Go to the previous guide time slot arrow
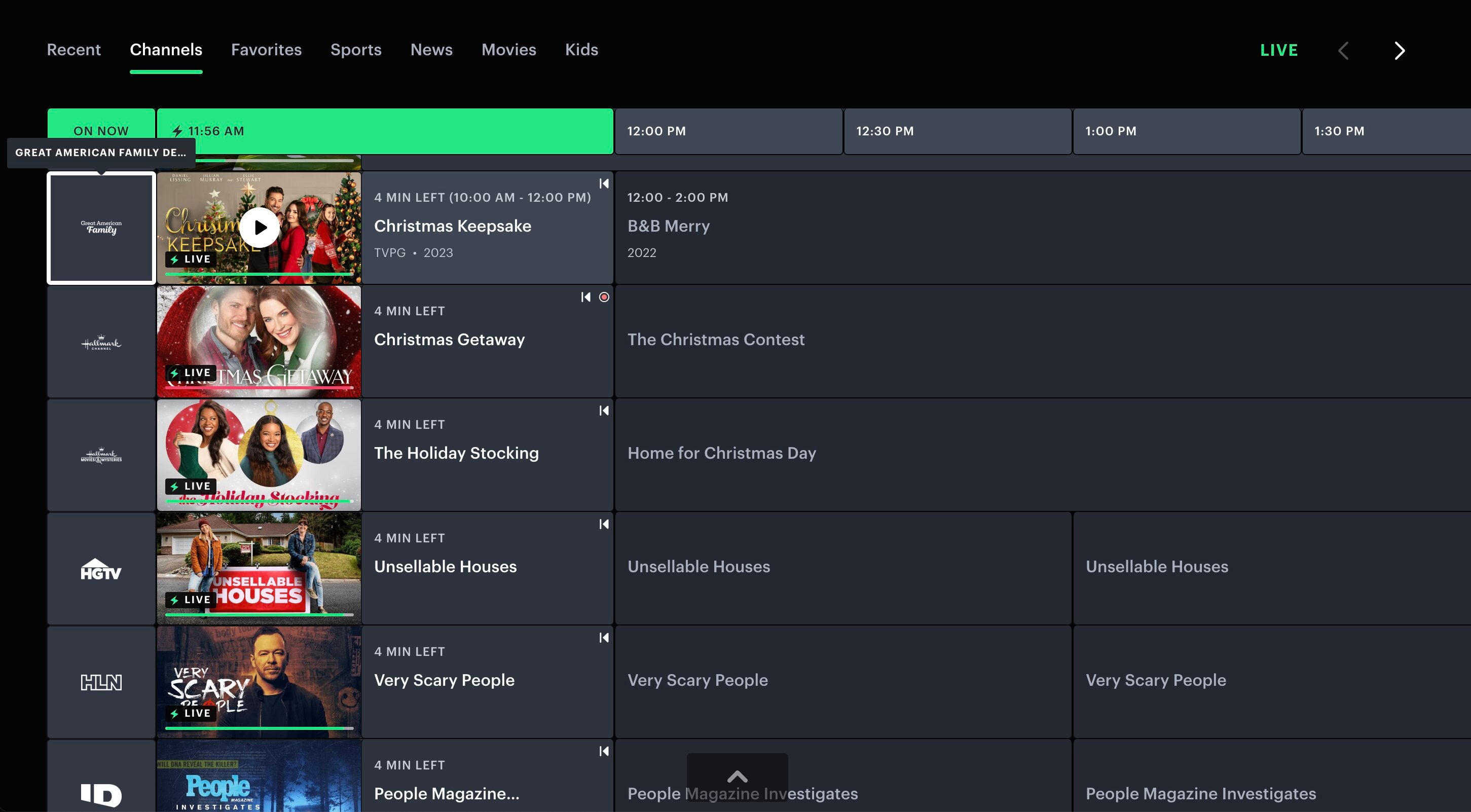1471x812 pixels. tap(1344, 50)
